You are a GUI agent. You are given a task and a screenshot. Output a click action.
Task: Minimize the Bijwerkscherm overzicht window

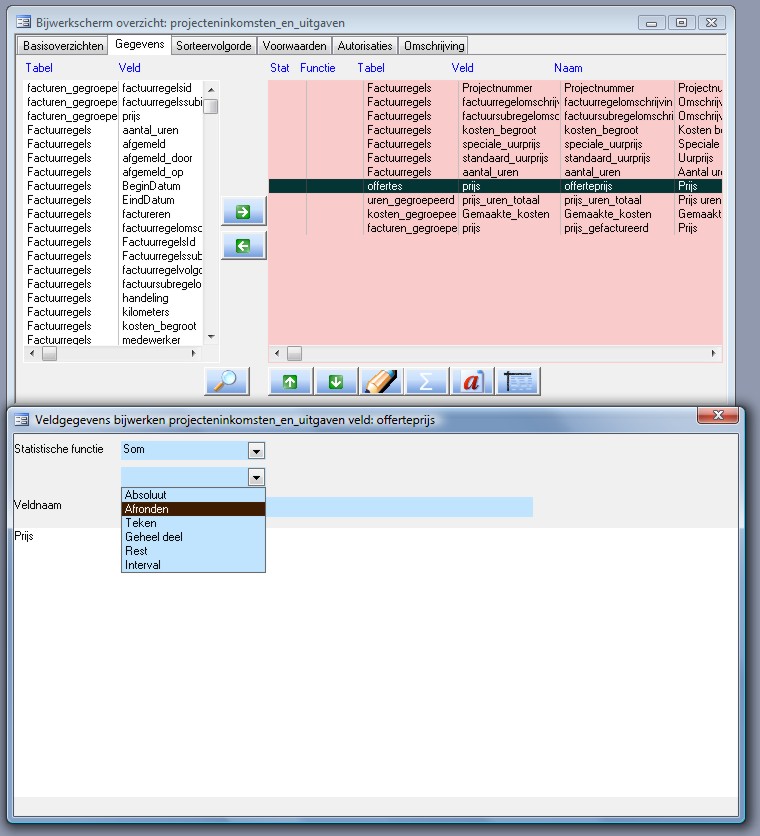click(x=651, y=23)
